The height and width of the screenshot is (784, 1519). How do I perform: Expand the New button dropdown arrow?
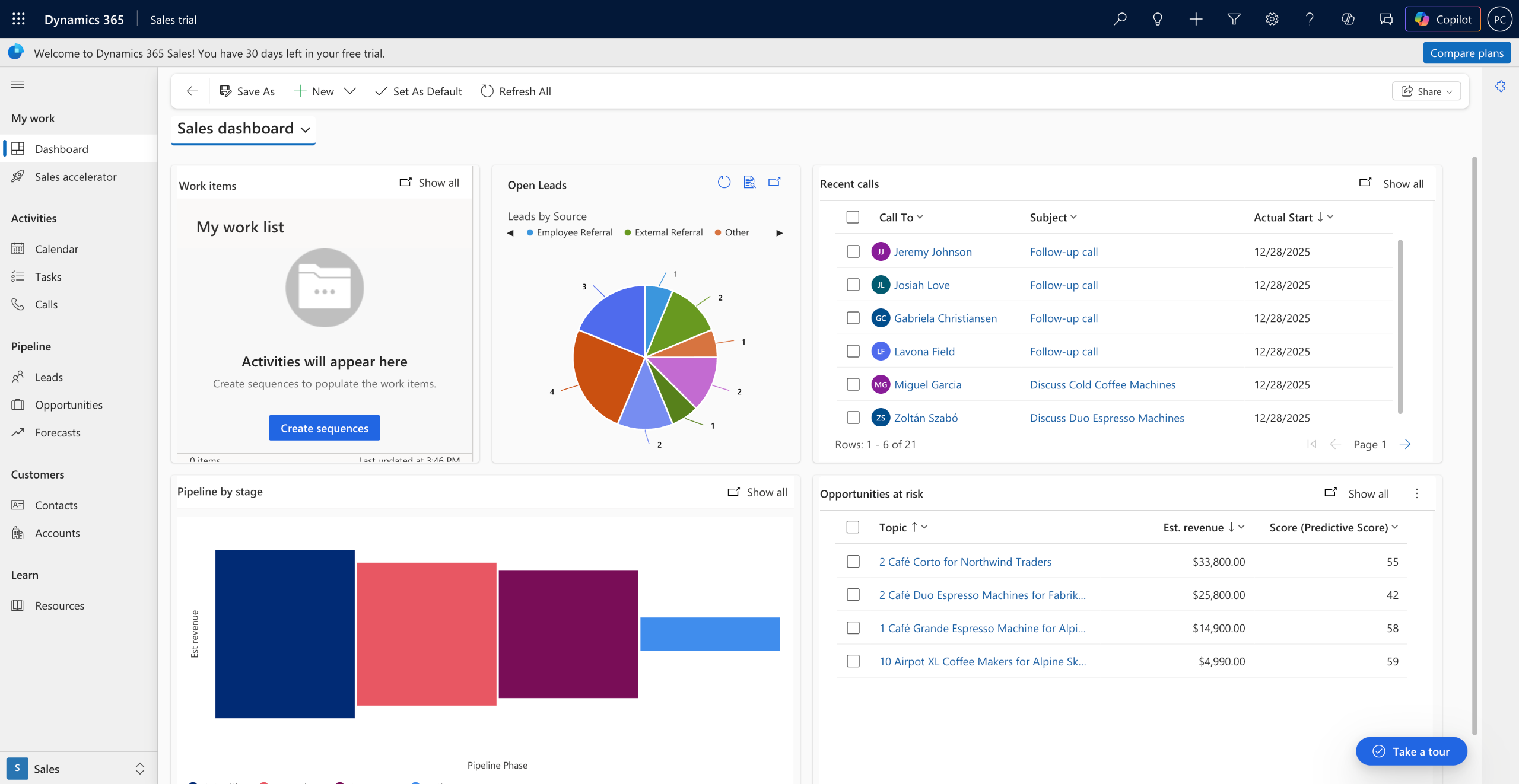click(x=350, y=91)
